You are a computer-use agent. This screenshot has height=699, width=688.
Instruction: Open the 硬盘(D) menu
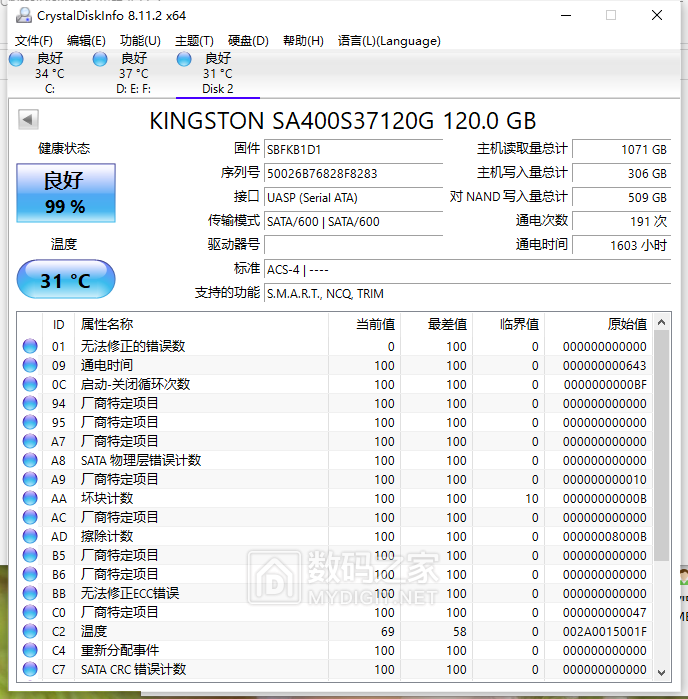coord(248,41)
